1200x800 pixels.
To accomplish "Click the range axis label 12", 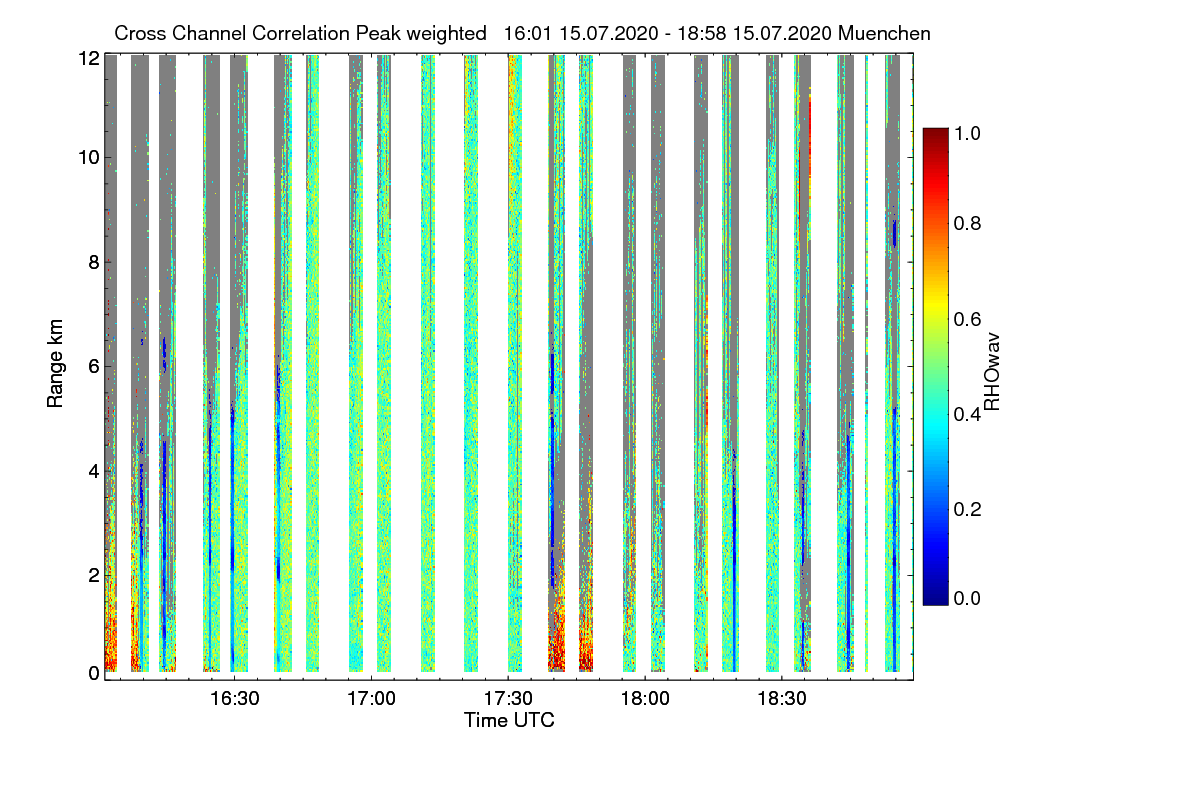I will pyautogui.click(x=89, y=58).
